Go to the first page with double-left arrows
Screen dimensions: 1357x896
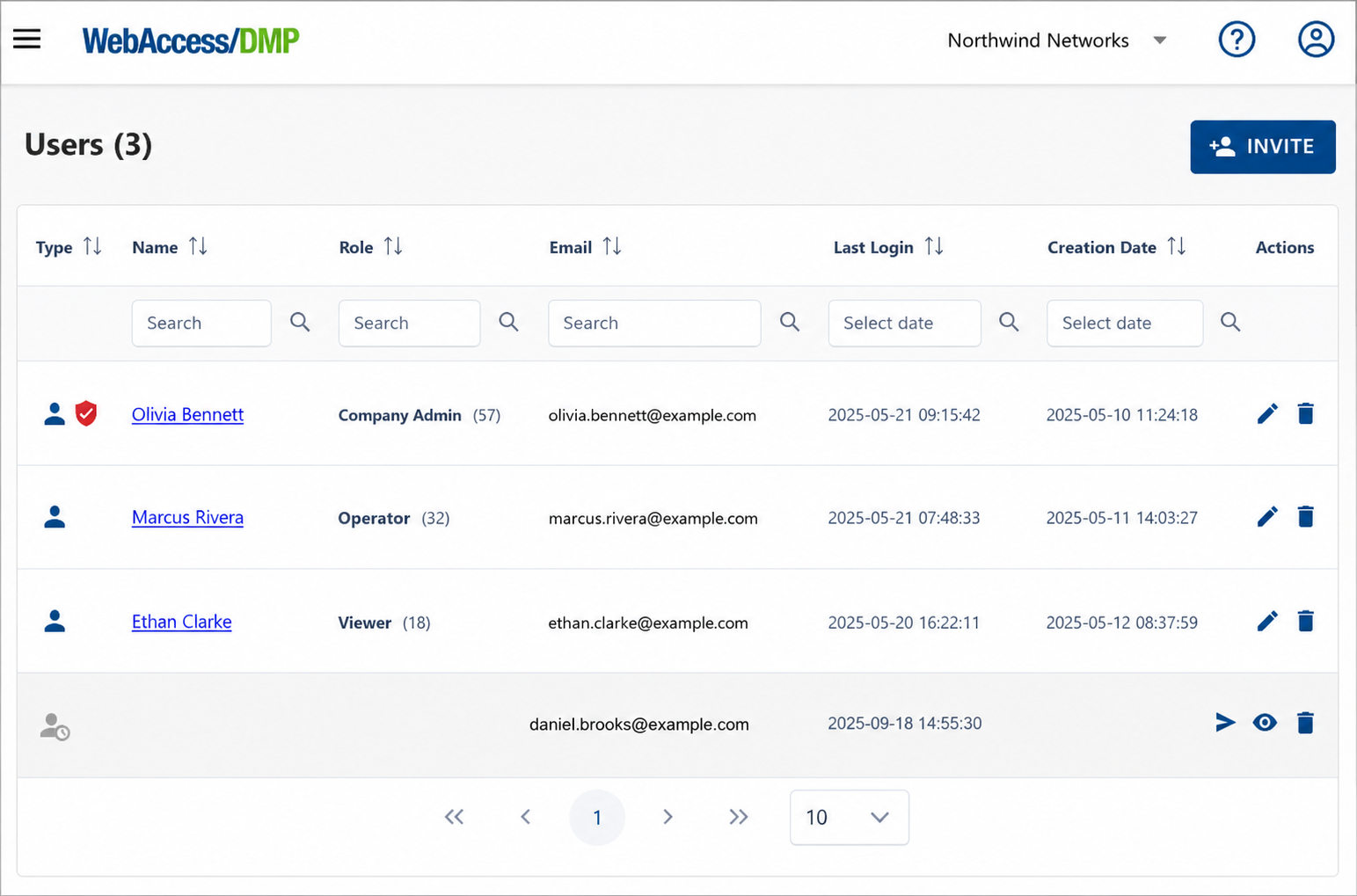click(x=454, y=818)
